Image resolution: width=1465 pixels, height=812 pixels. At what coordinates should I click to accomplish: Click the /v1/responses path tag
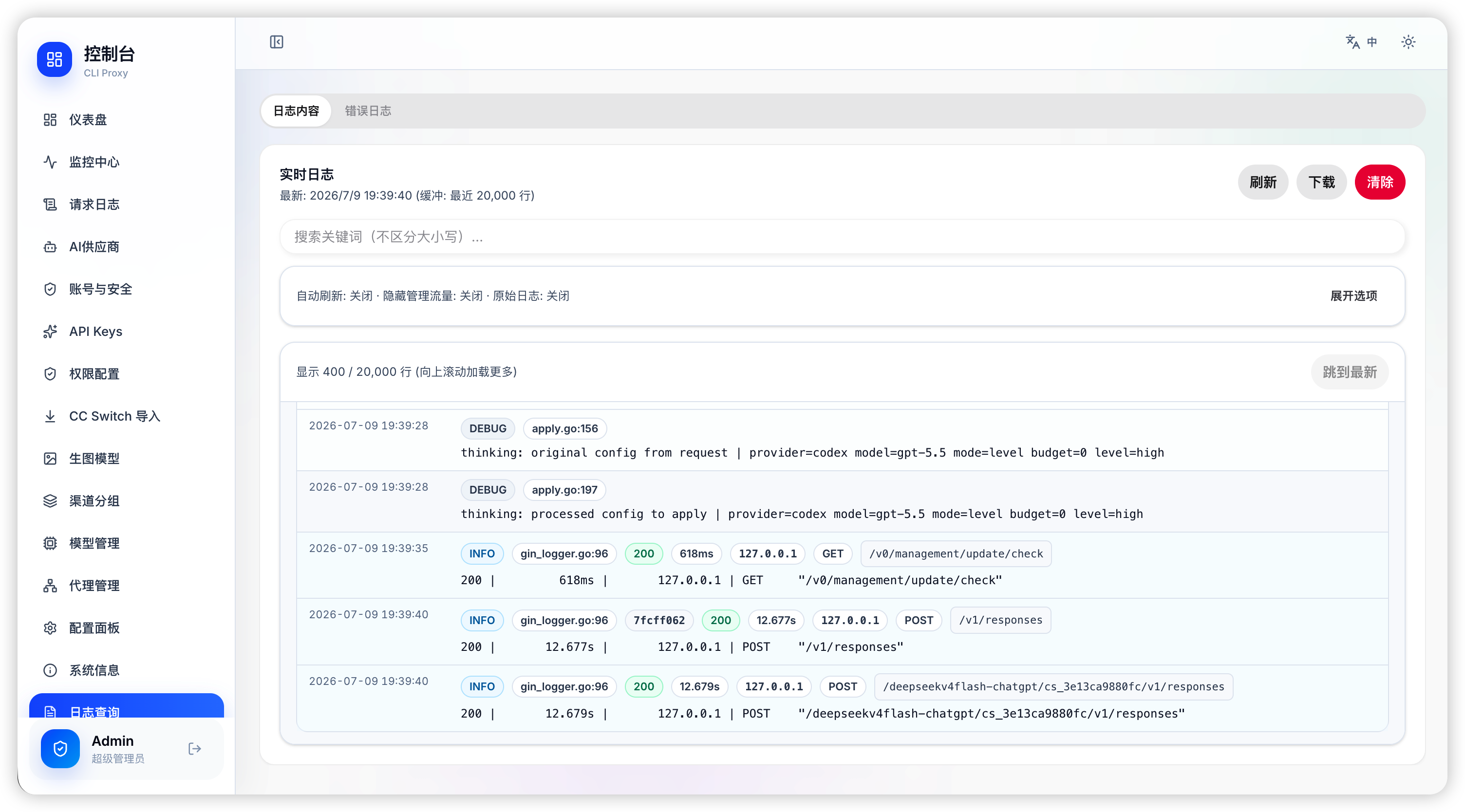(1000, 620)
